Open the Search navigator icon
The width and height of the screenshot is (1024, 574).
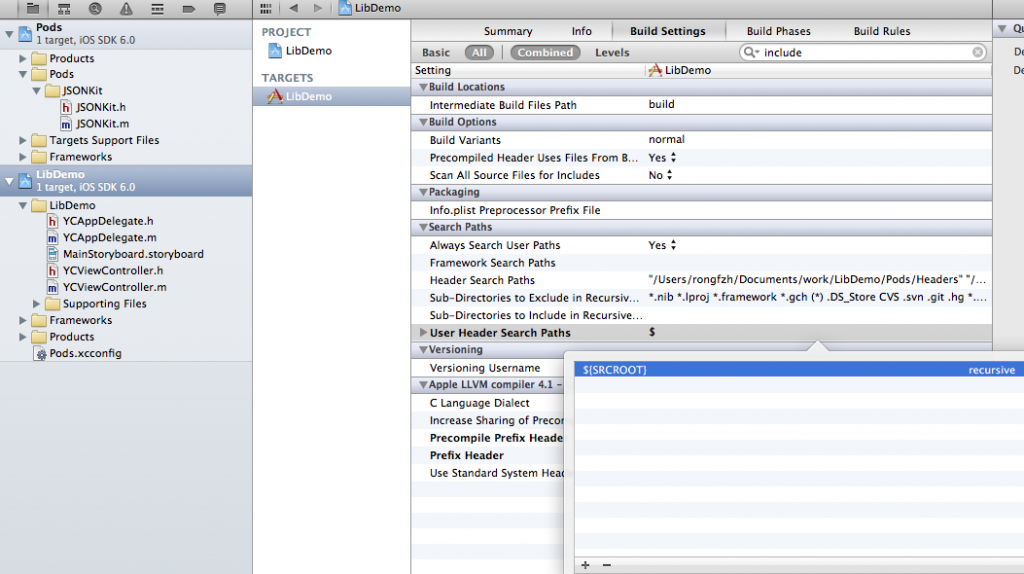tap(95, 8)
